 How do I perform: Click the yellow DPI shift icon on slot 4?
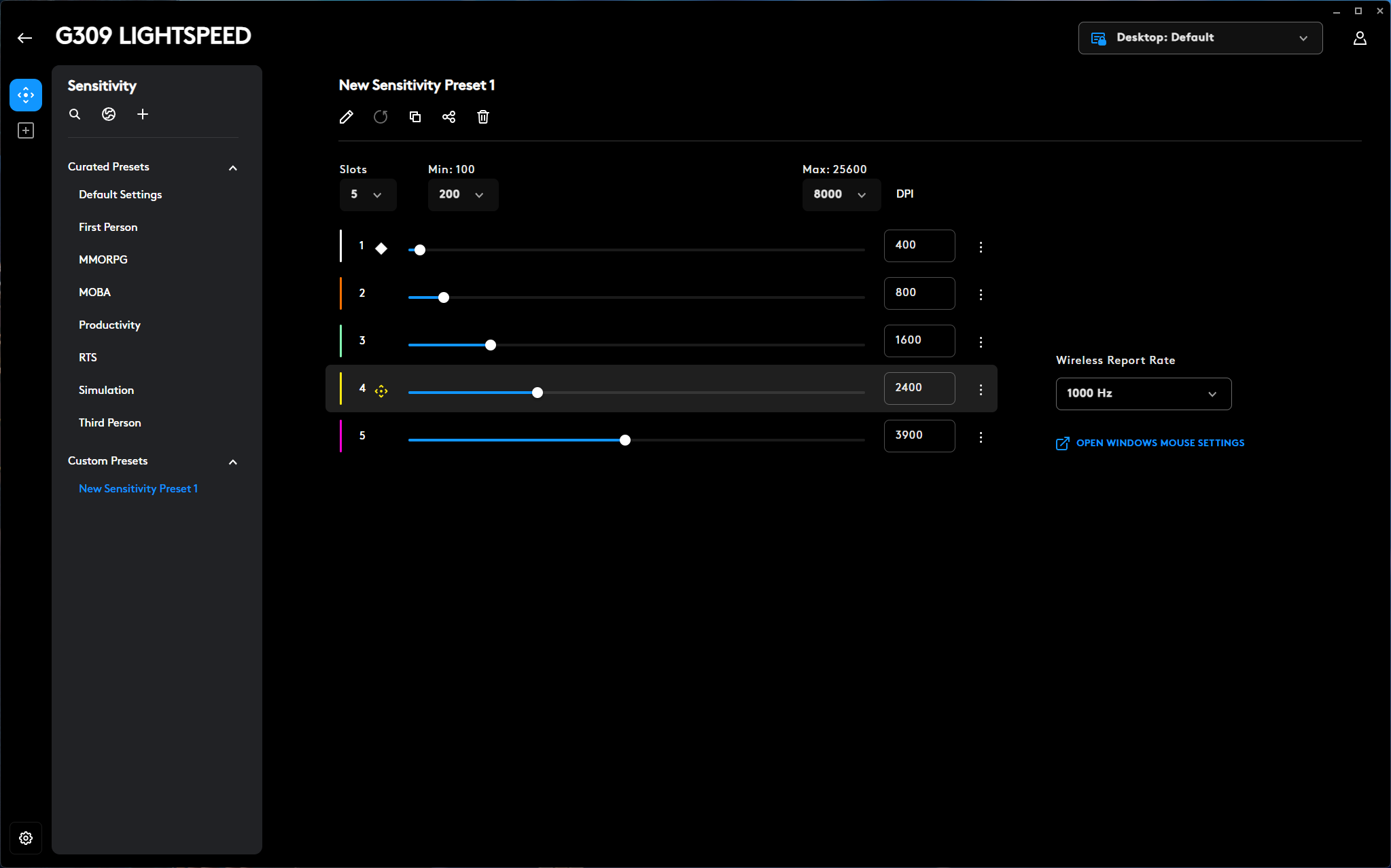click(381, 391)
